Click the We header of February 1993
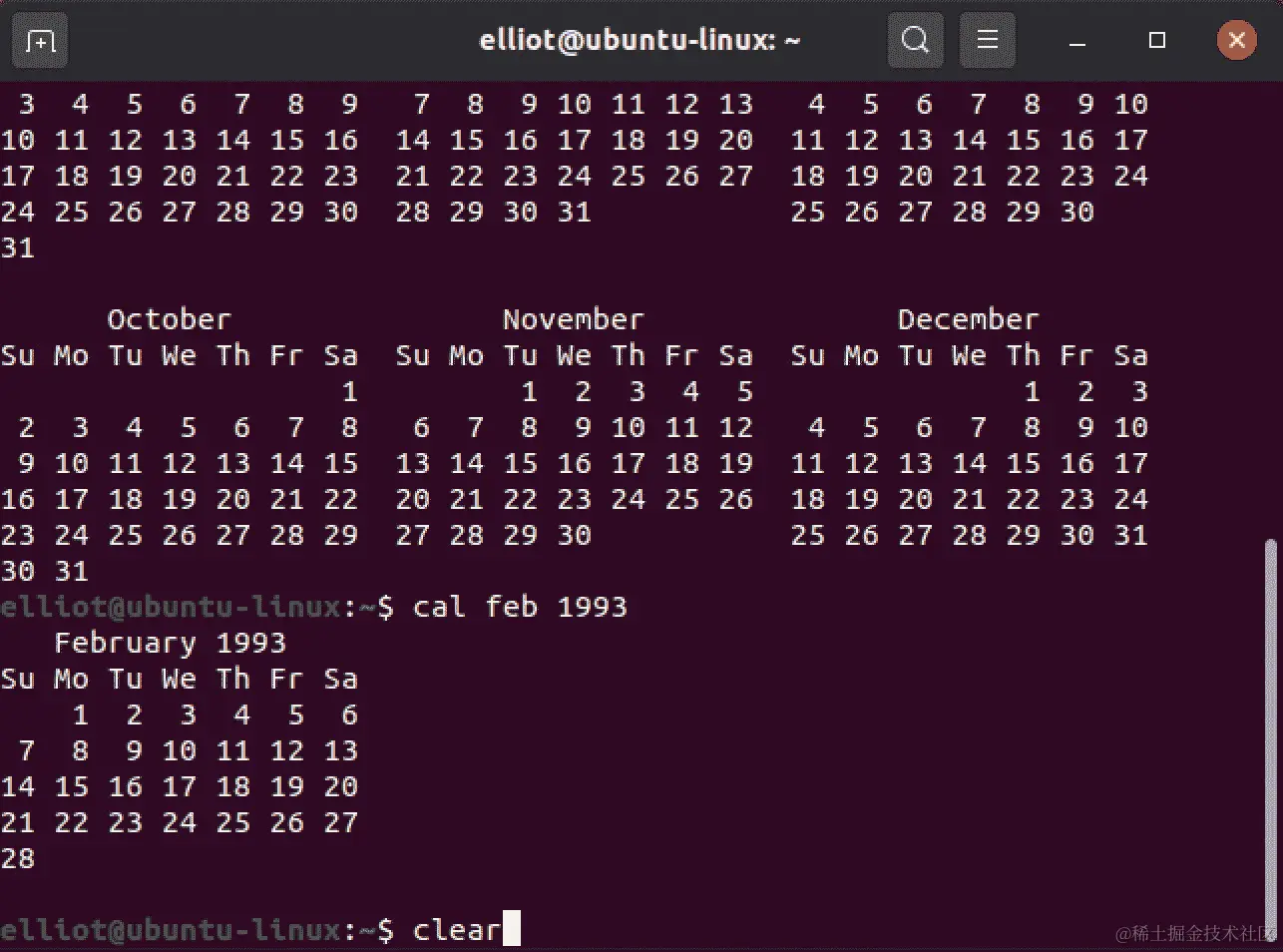 179,679
